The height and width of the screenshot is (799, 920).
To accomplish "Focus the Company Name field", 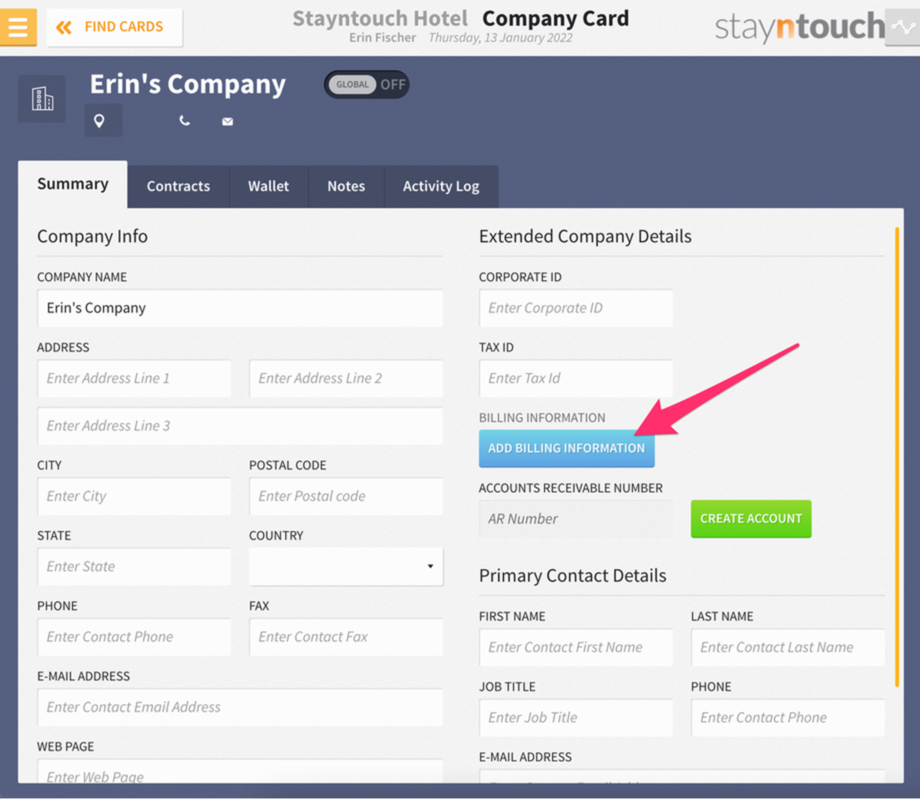I will coord(240,308).
